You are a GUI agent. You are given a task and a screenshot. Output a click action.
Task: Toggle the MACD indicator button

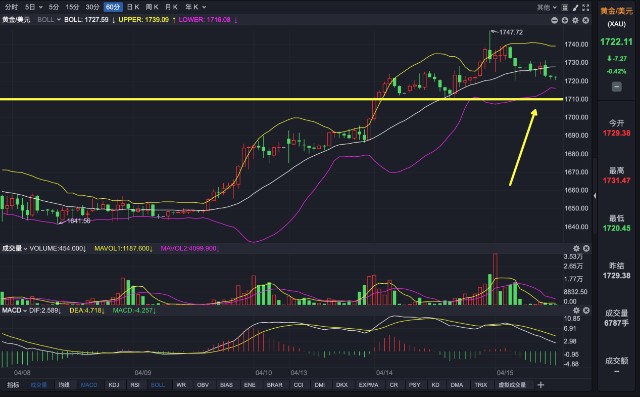click(89, 385)
